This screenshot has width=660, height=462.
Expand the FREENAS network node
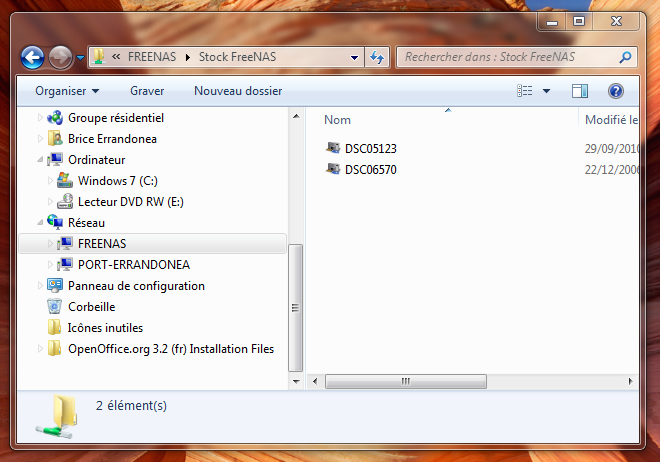click(x=50, y=244)
